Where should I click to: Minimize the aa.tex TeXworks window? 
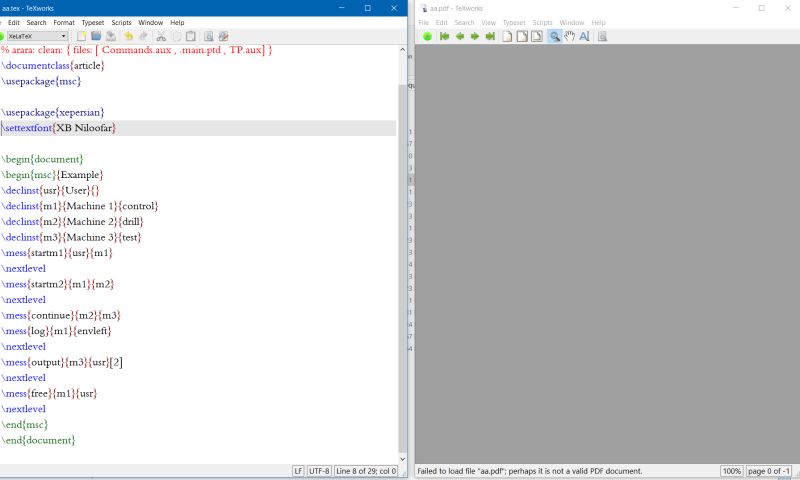pos(341,8)
